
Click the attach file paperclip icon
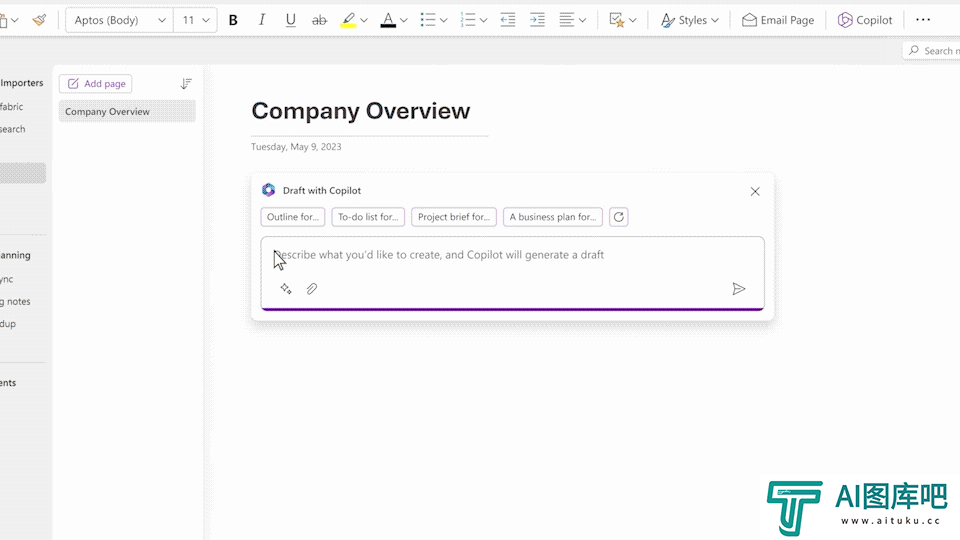[312, 289]
